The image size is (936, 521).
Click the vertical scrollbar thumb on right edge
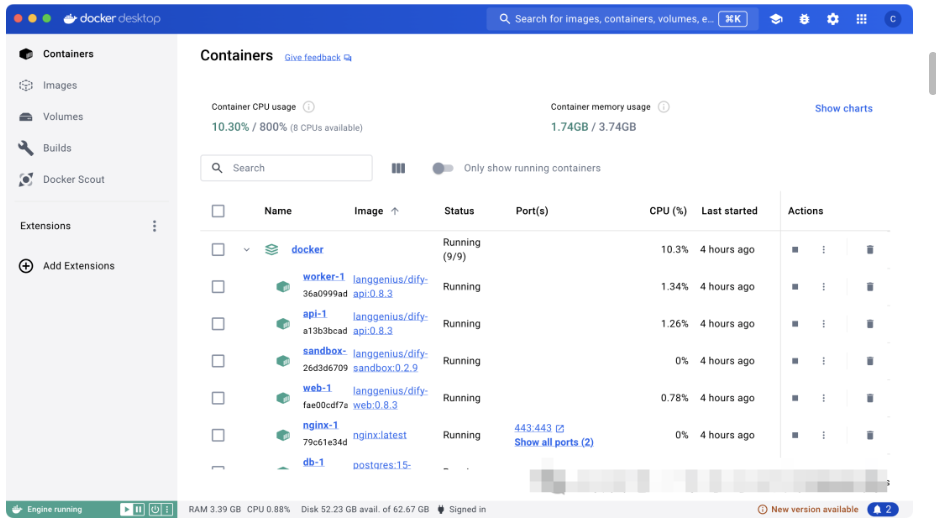pos(932,73)
